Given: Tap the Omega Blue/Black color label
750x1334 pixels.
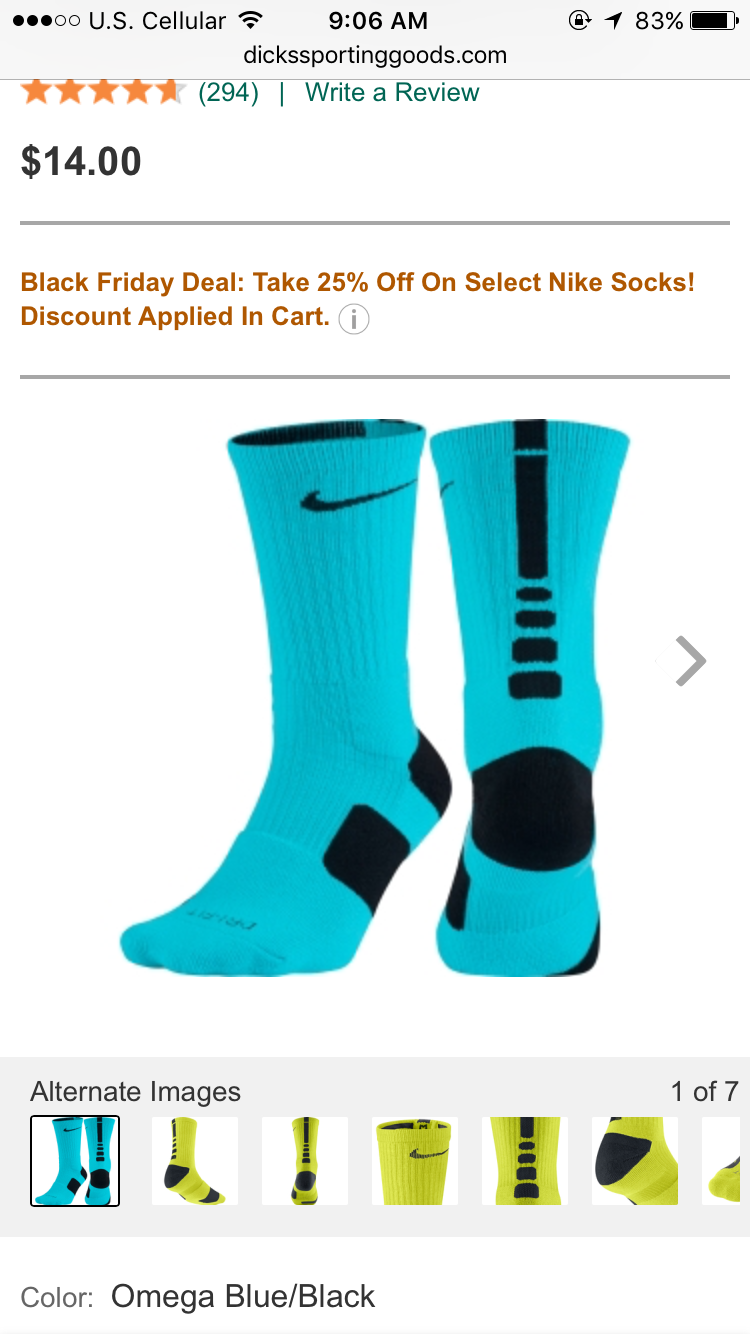Looking at the screenshot, I should pos(243,1297).
